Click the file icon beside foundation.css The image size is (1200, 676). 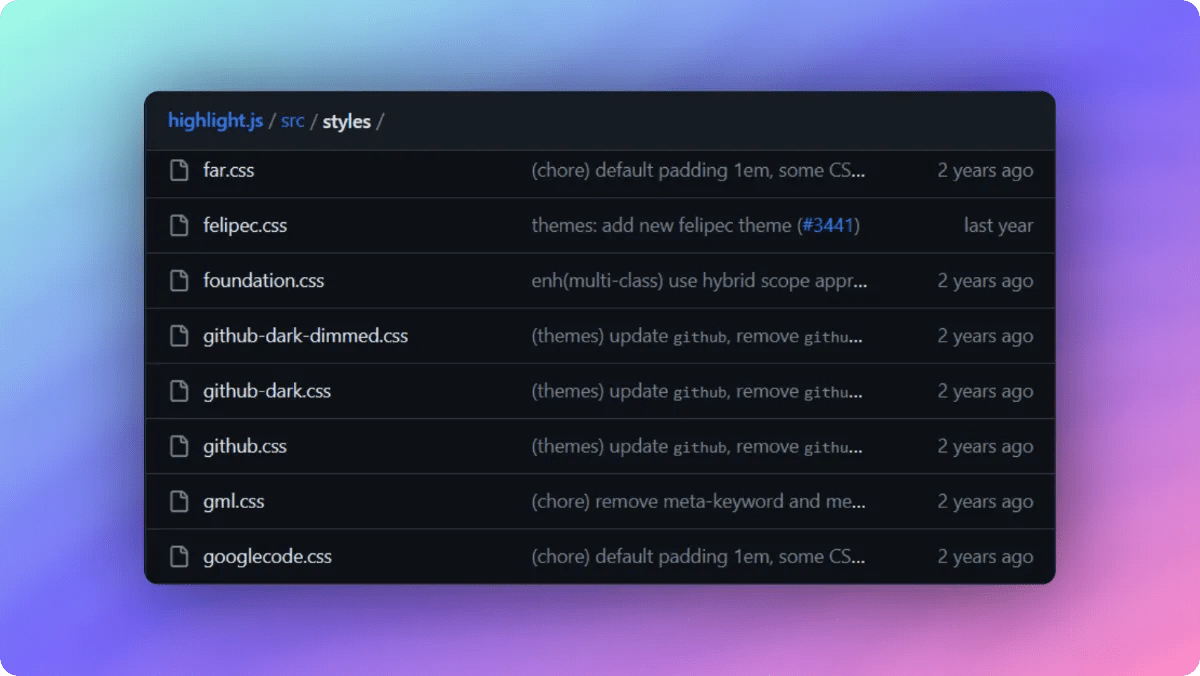(x=180, y=280)
